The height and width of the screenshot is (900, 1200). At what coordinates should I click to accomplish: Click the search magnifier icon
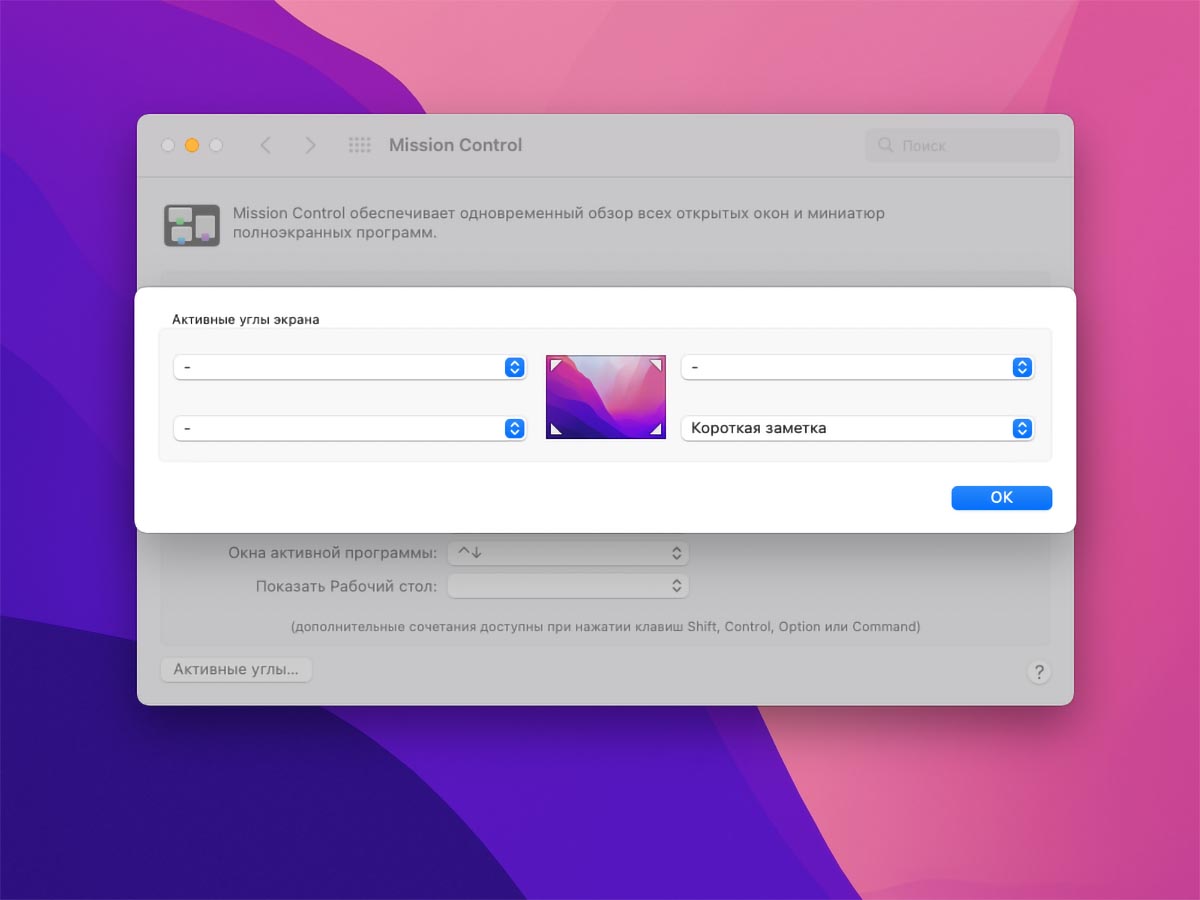(885, 145)
